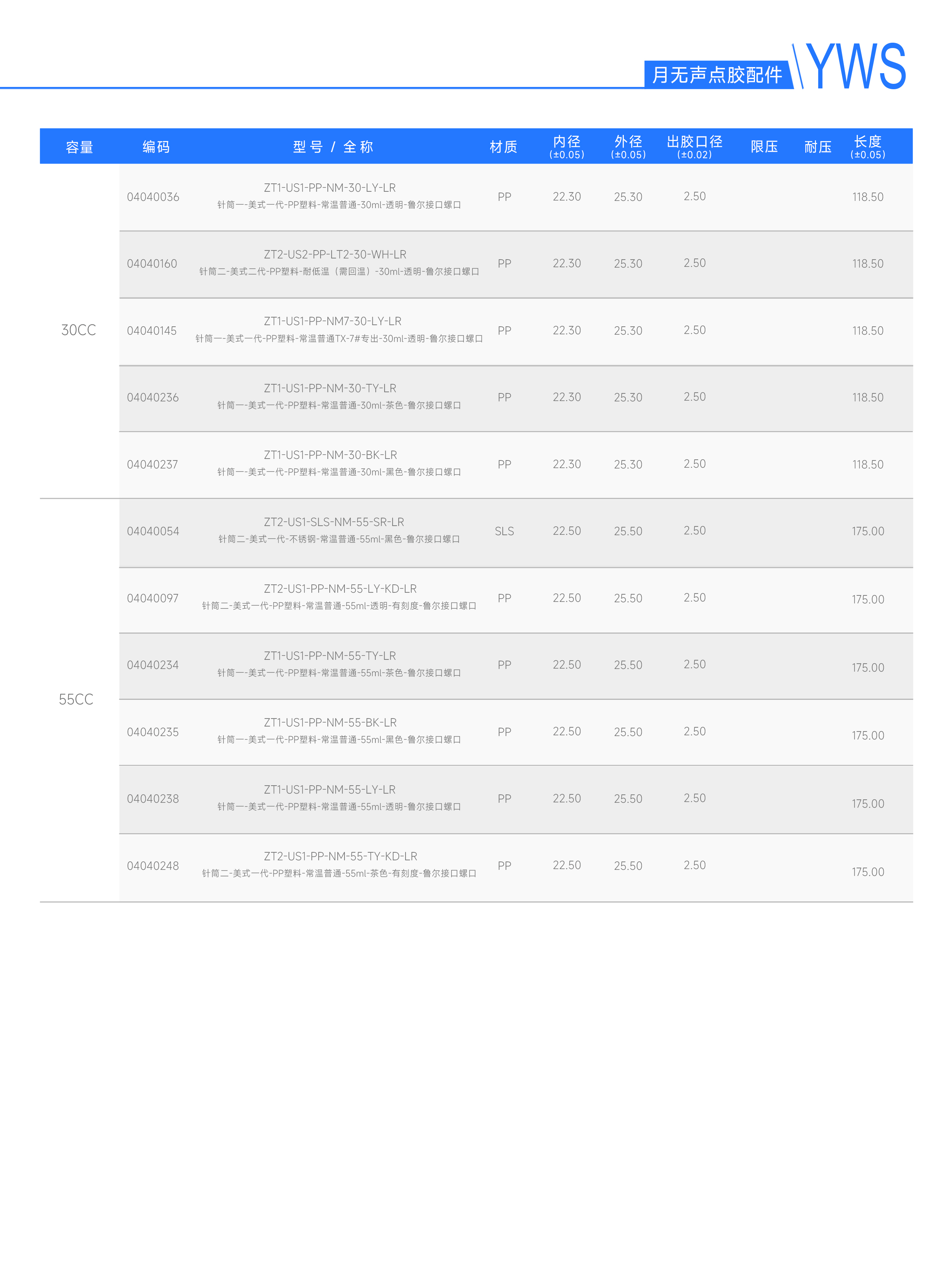The width and height of the screenshot is (952, 1283).
Task: Select the 型号 / 全称 column header
Action: tap(333, 147)
